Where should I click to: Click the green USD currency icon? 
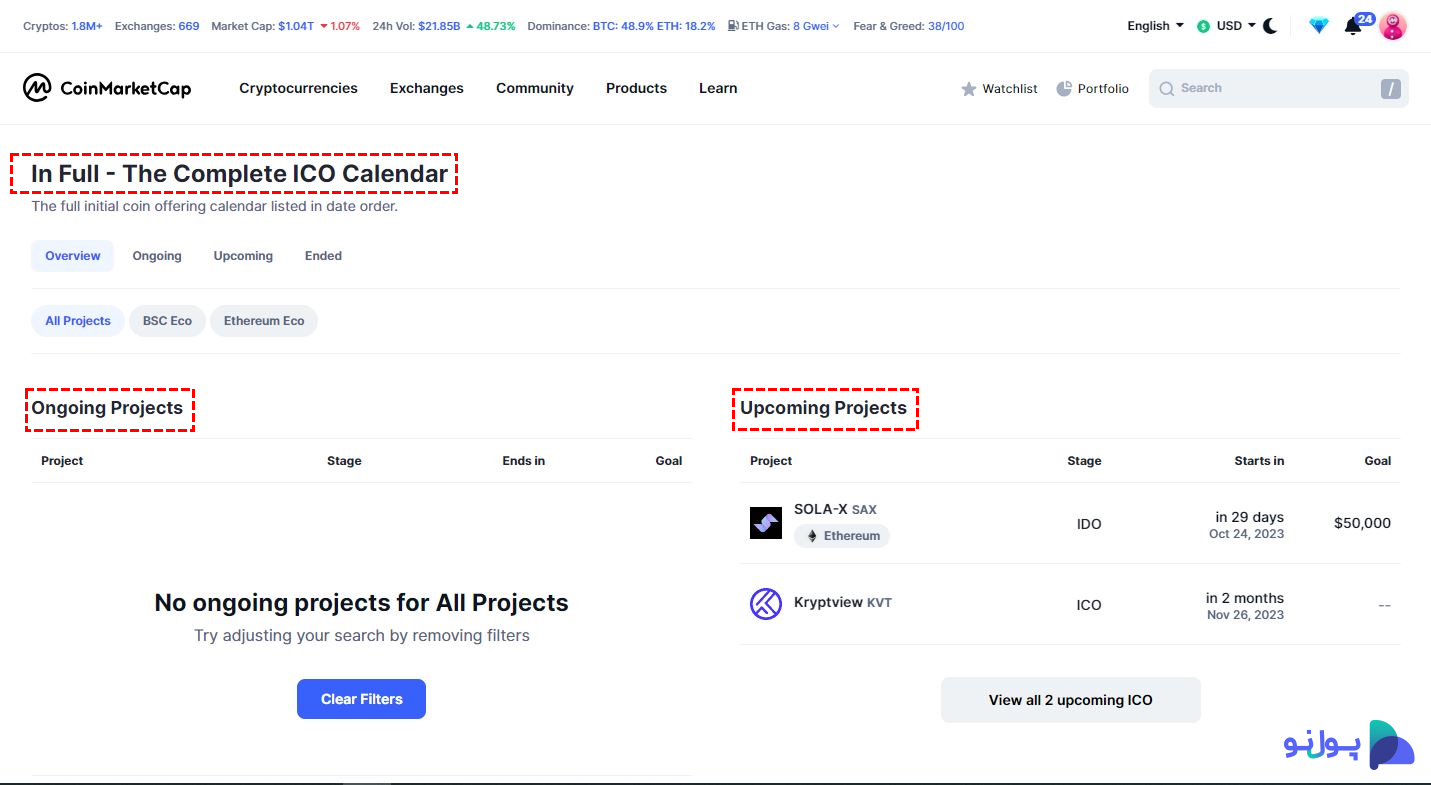(1203, 26)
